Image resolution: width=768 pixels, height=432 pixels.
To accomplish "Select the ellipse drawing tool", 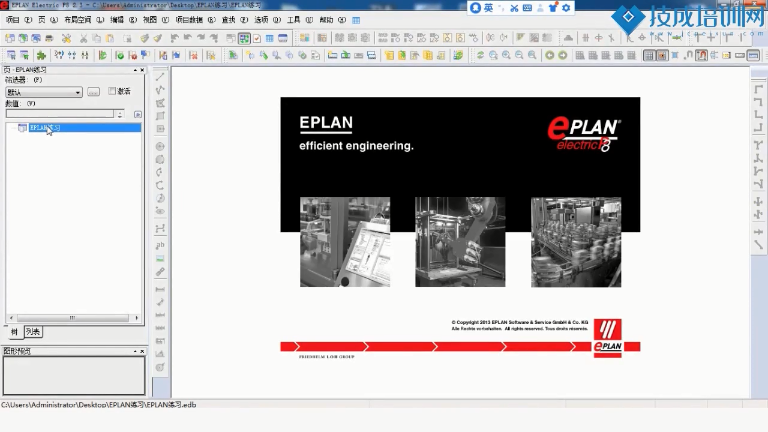I will [160, 211].
